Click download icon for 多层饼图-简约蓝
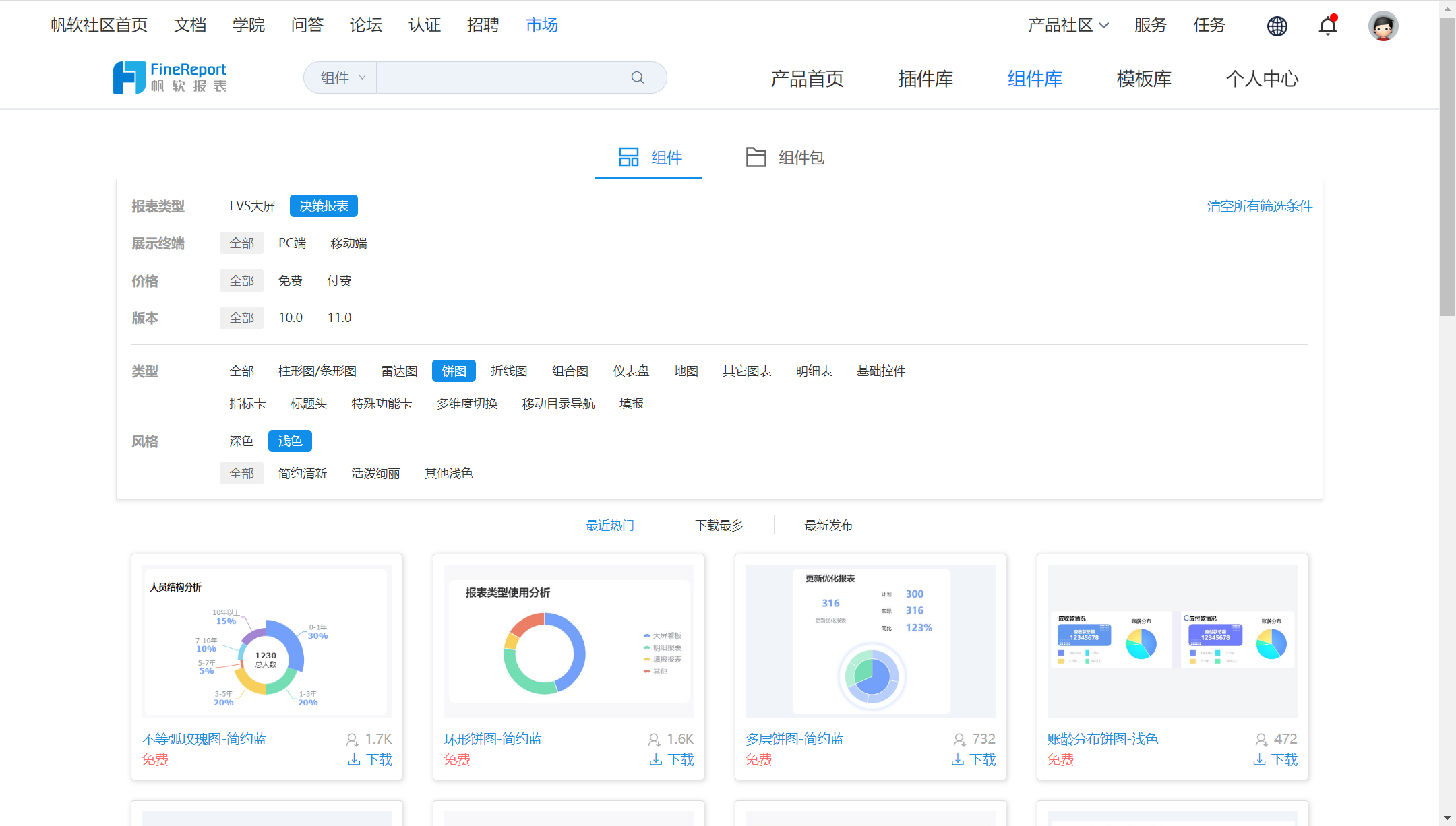The height and width of the screenshot is (826, 1456). [x=957, y=759]
